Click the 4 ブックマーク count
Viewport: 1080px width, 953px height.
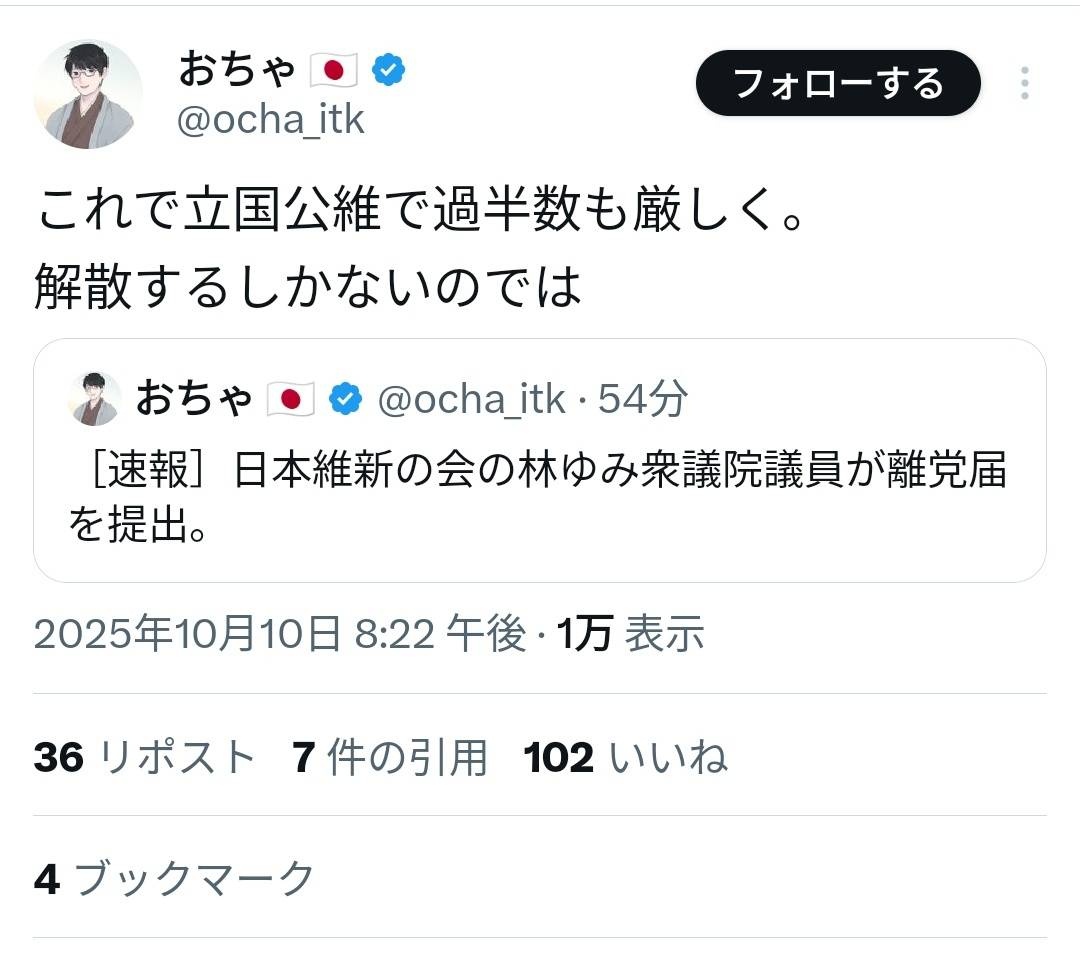pyautogui.click(x=175, y=879)
